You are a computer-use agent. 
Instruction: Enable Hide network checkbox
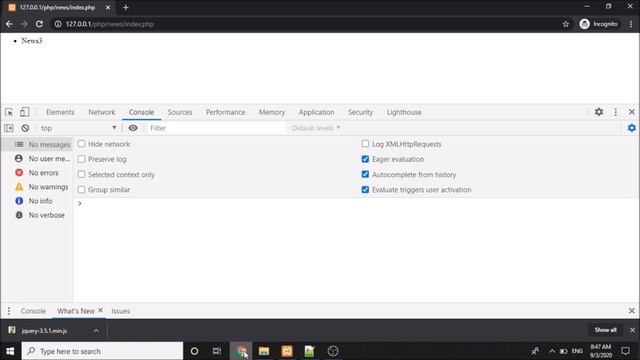click(x=82, y=144)
